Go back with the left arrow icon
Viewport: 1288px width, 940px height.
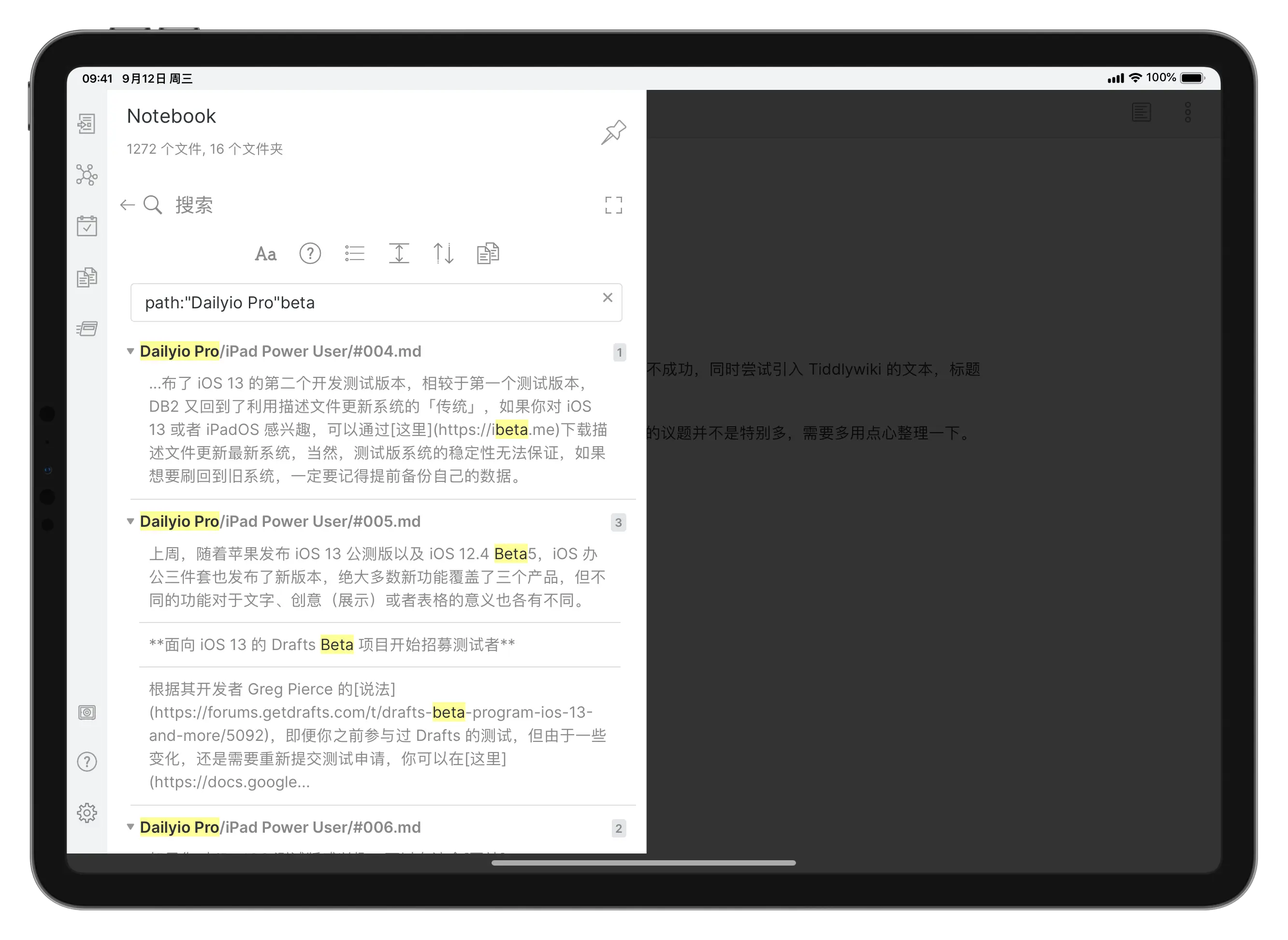pyautogui.click(x=128, y=205)
